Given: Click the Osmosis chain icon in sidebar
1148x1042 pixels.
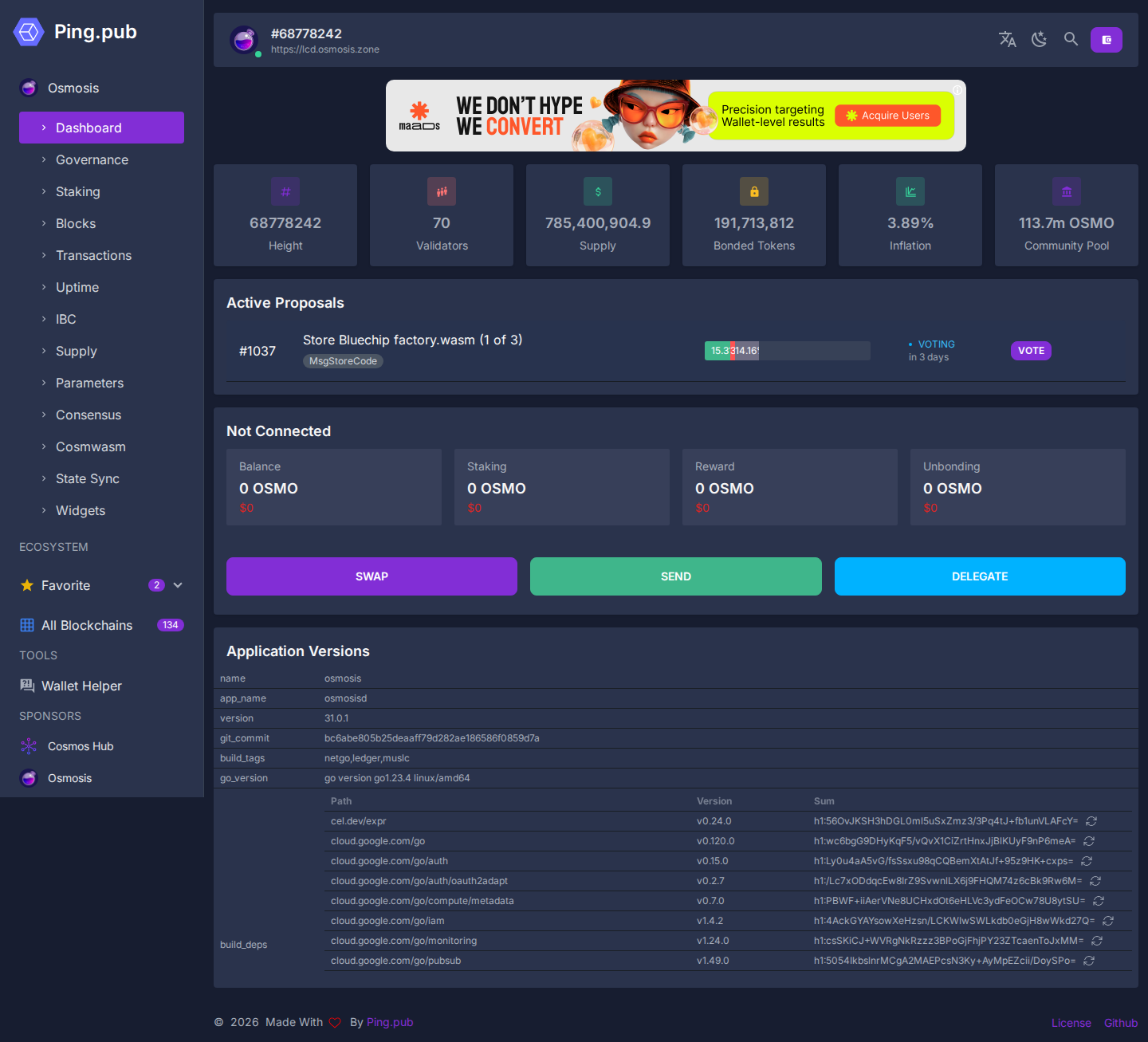Looking at the screenshot, I should click(x=29, y=88).
